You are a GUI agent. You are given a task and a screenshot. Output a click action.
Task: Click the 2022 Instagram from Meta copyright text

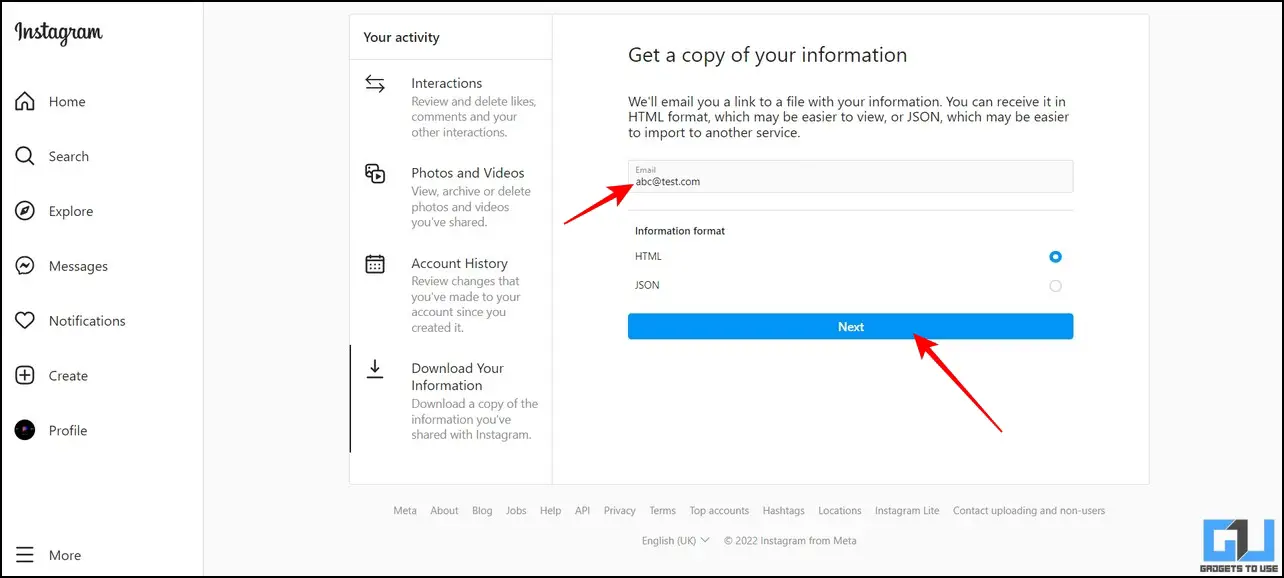click(x=790, y=540)
